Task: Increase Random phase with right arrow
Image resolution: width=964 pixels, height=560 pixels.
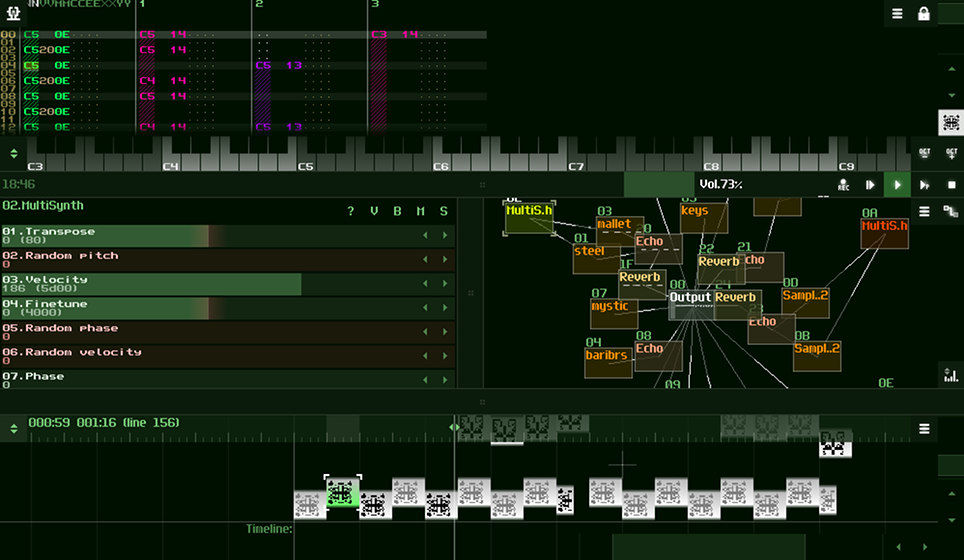Action: (445, 332)
